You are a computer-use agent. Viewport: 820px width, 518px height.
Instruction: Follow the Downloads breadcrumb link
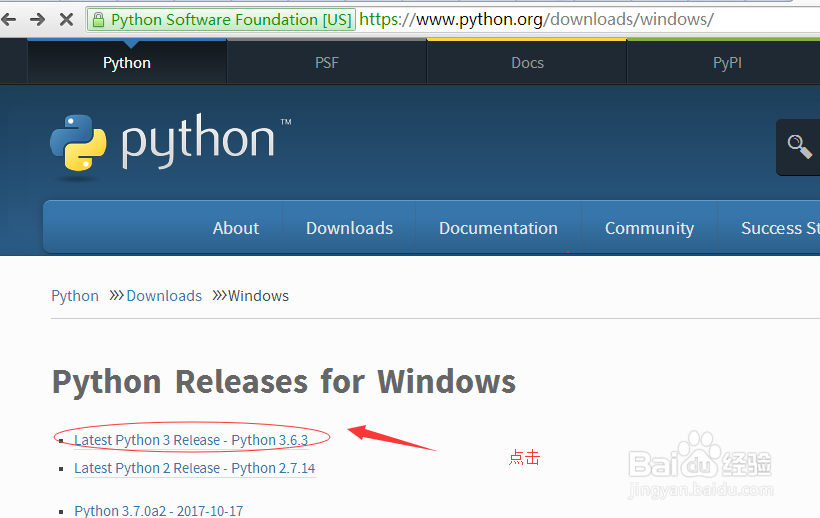164,296
